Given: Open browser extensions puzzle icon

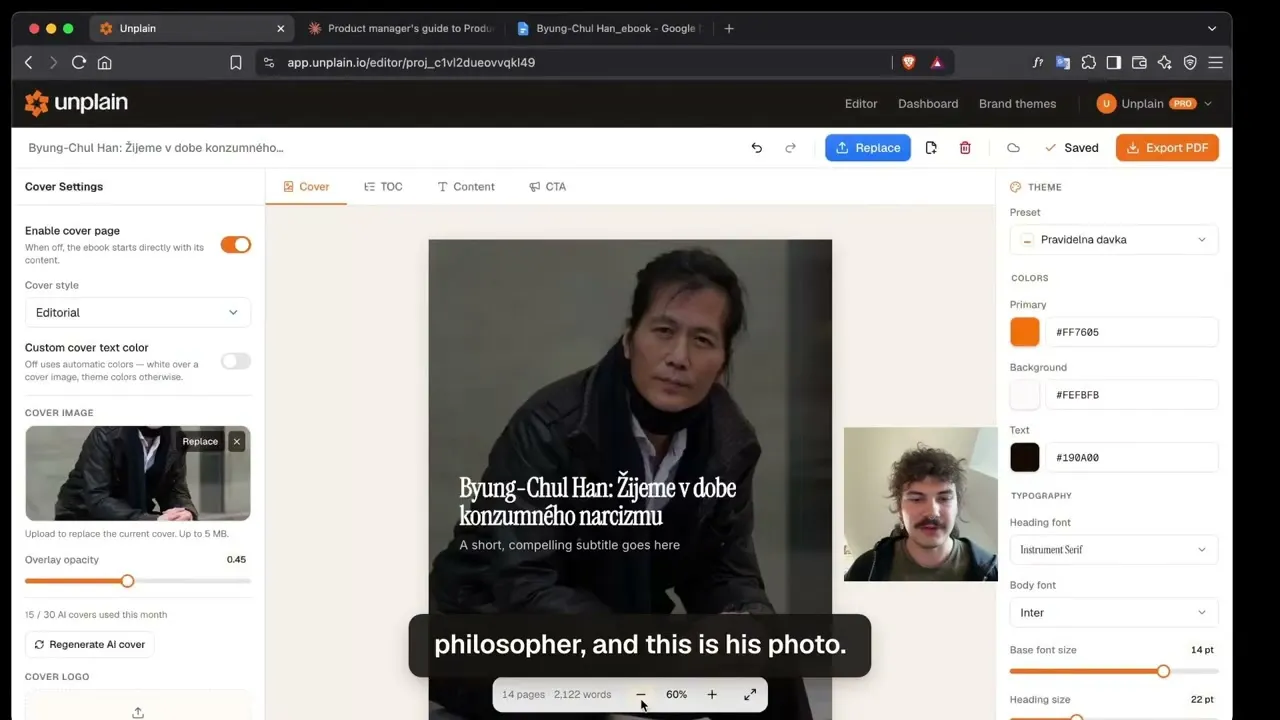Looking at the screenshot, I should pos(1089,62).
